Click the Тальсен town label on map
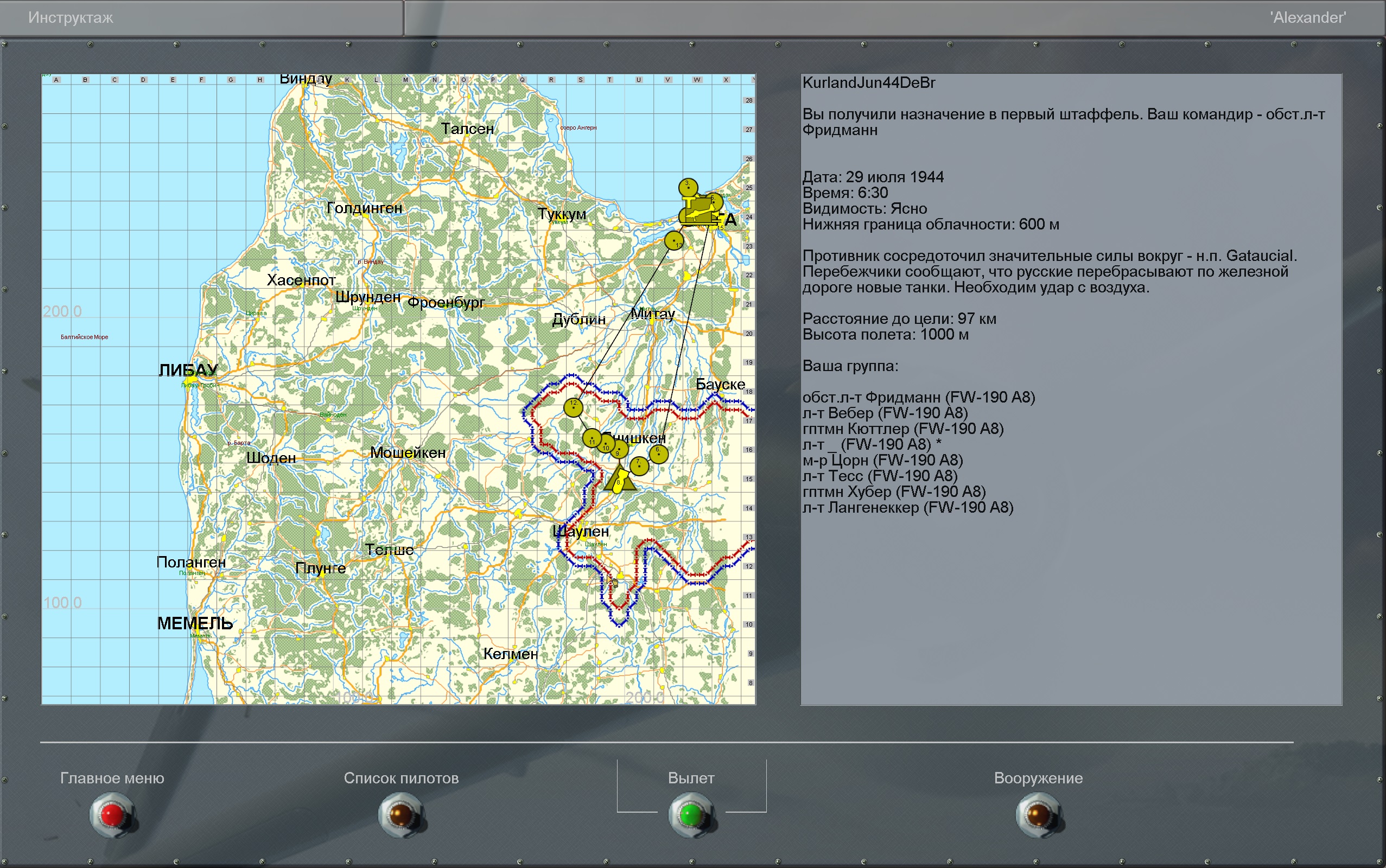 pyautogui.click(x=467, y=129)
